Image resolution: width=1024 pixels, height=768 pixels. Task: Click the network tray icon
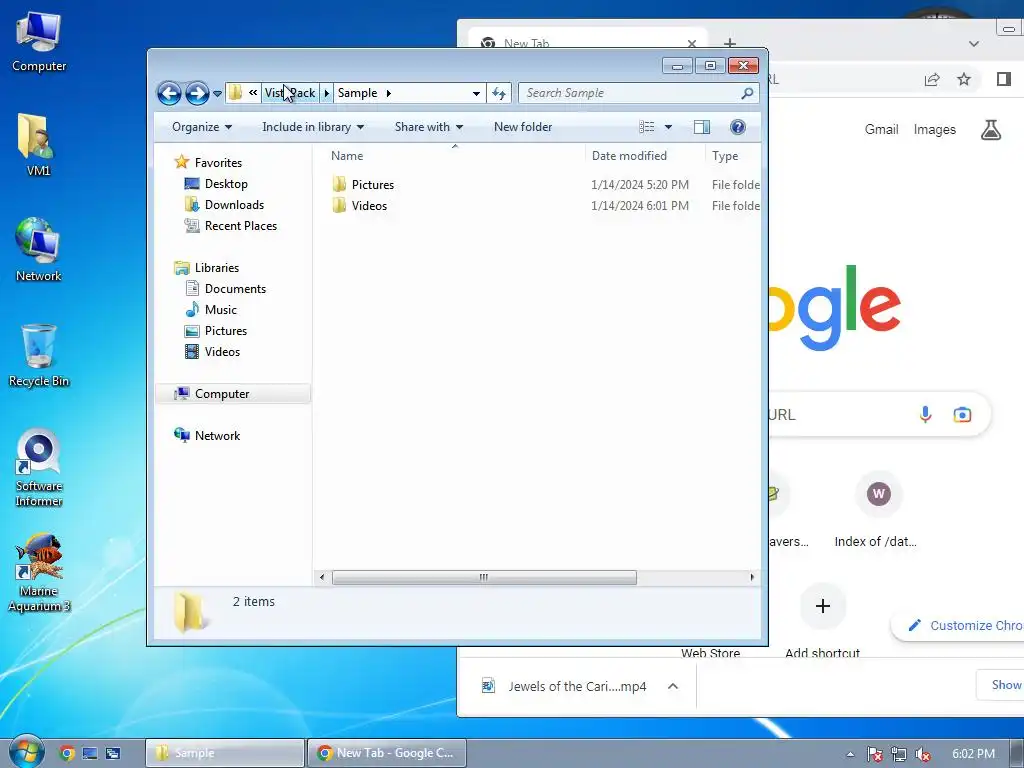tap(899, 754)
